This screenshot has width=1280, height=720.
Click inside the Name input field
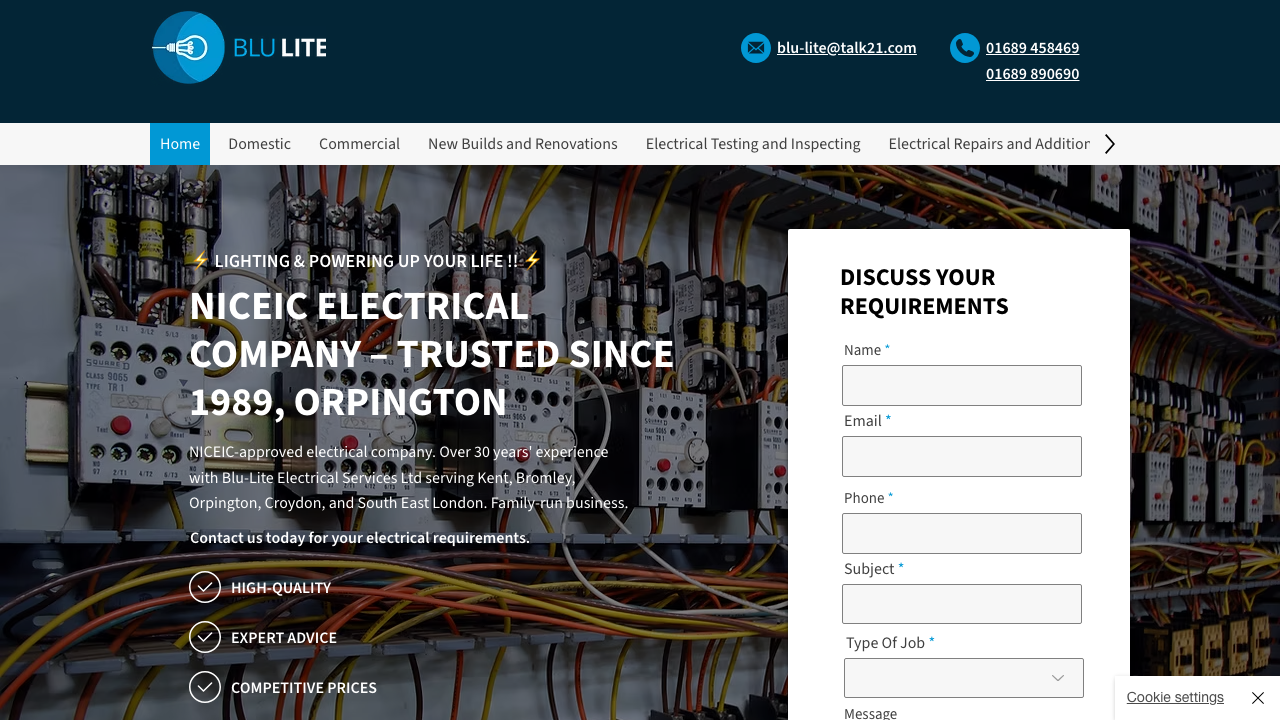(961, 385)
